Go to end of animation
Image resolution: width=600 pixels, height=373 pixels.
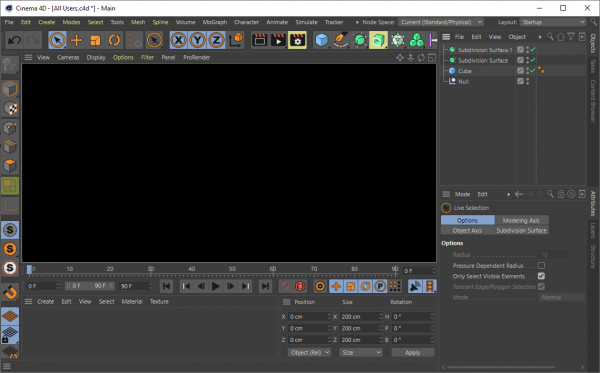(x=265, y=286)
